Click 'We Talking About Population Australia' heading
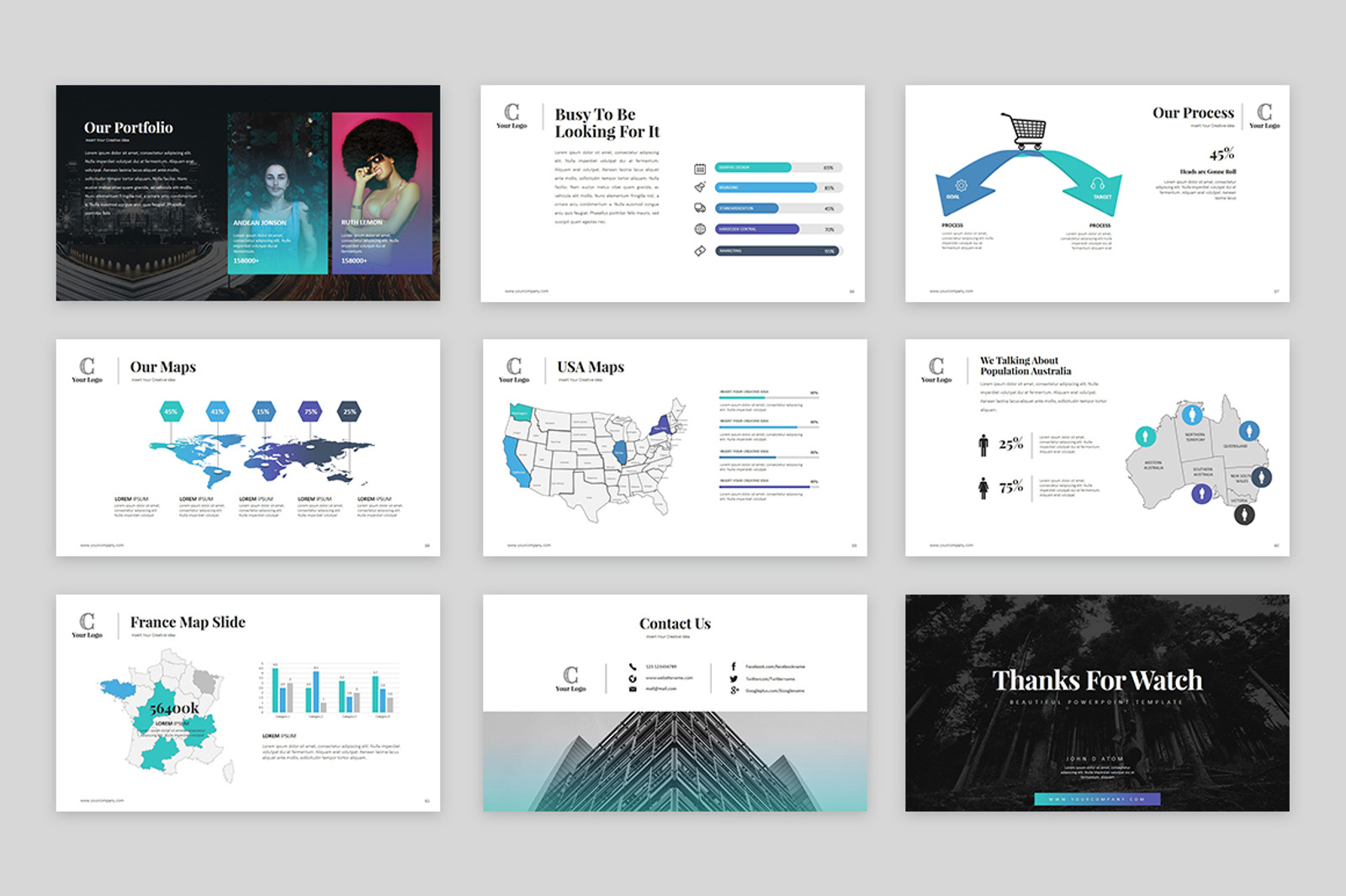 pos(1025,365)
